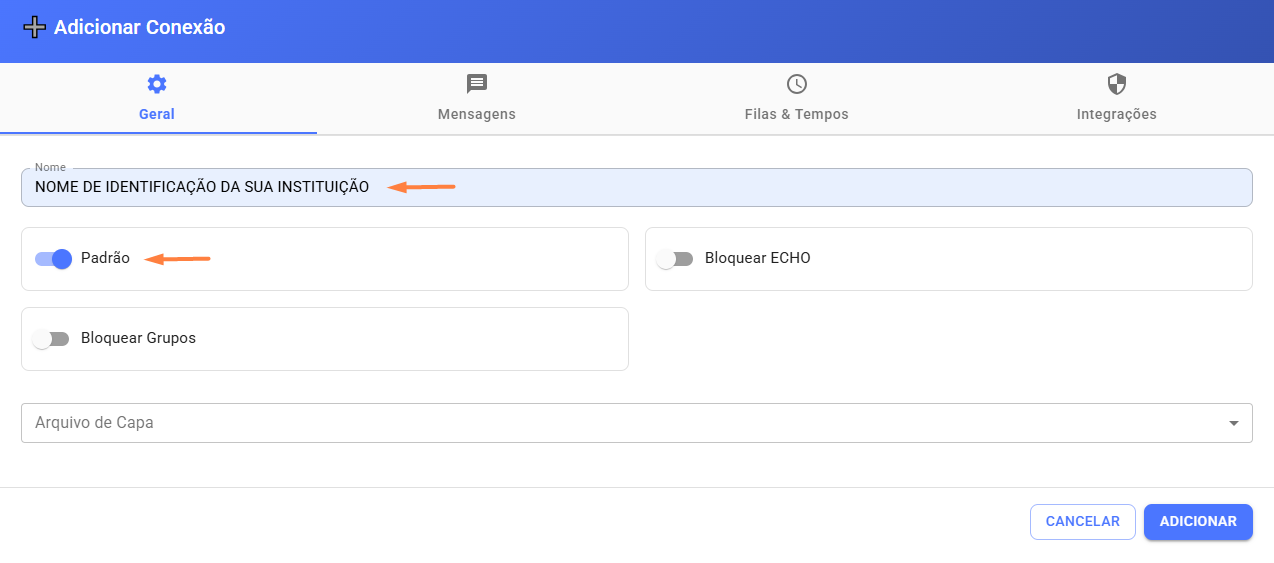
Task: Turn on the Bloquear Grupos switch
Action: 51,339
